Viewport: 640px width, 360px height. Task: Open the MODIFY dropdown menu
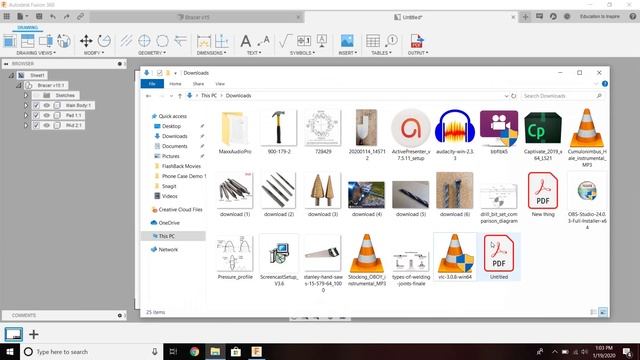(93, 53)
